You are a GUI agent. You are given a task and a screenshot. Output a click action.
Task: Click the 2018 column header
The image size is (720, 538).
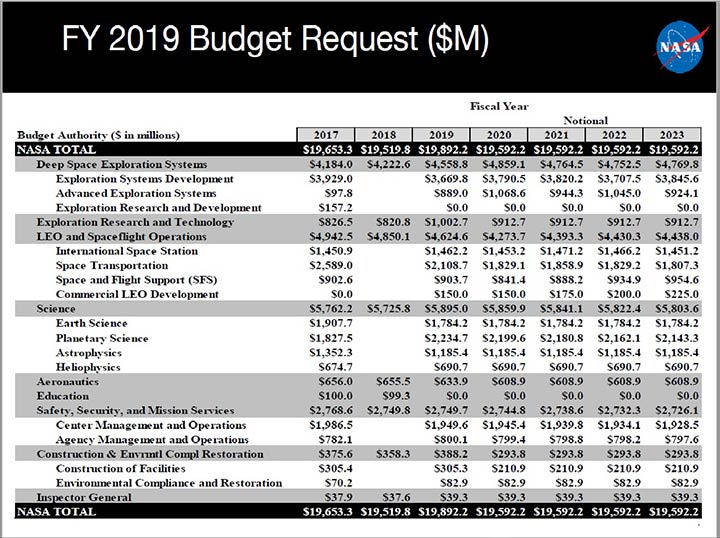(x=383, y=134)
